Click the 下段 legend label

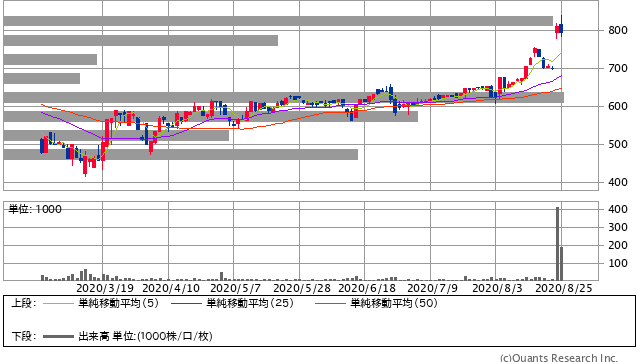[24, 336]
